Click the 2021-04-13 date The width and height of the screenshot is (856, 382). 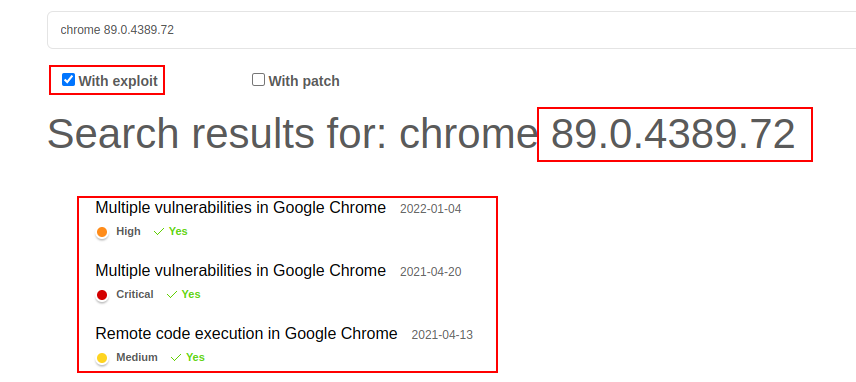pos(442,335)
